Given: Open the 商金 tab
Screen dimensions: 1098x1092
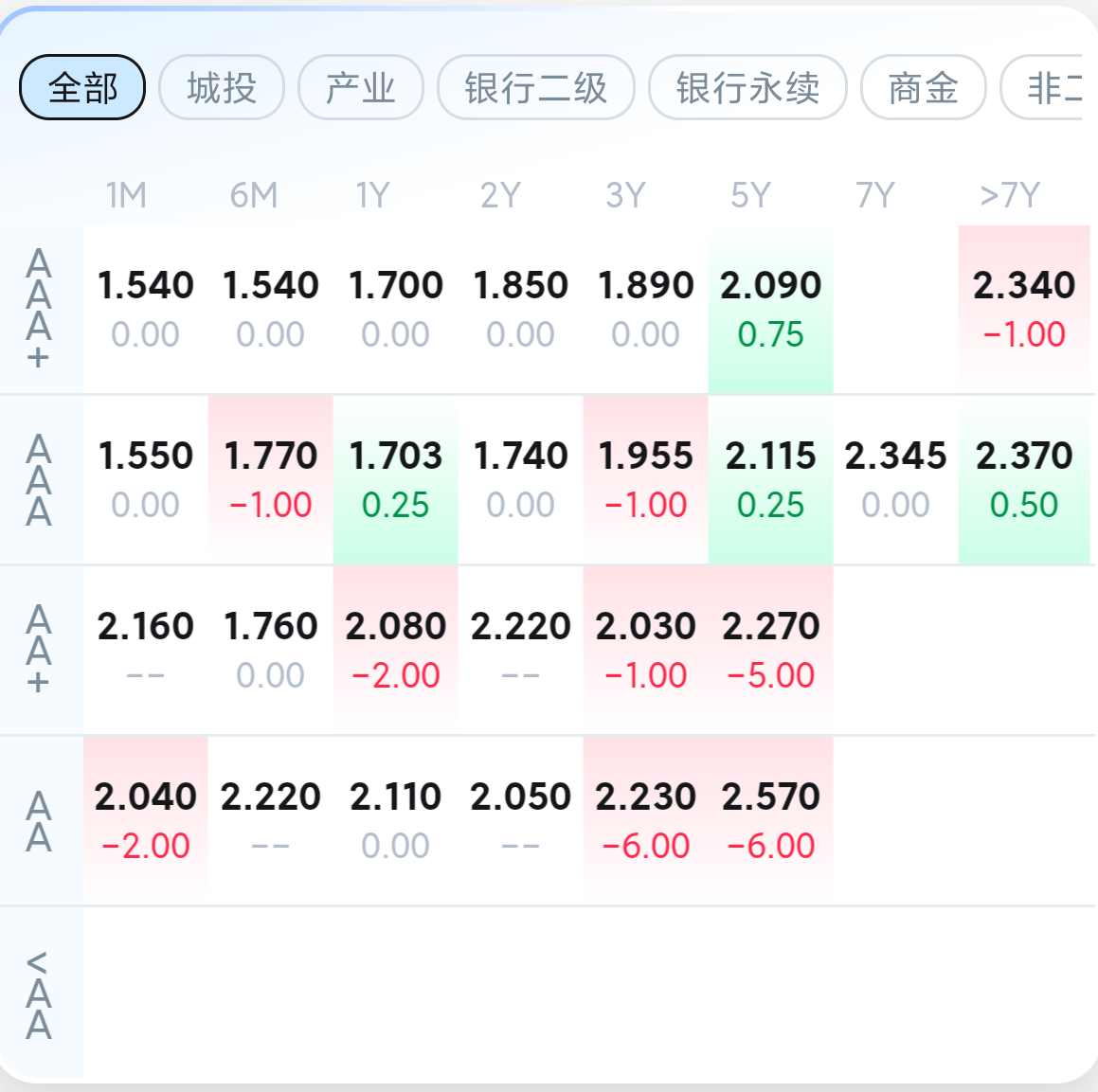Looking at the screenshot, I should 923,88.
